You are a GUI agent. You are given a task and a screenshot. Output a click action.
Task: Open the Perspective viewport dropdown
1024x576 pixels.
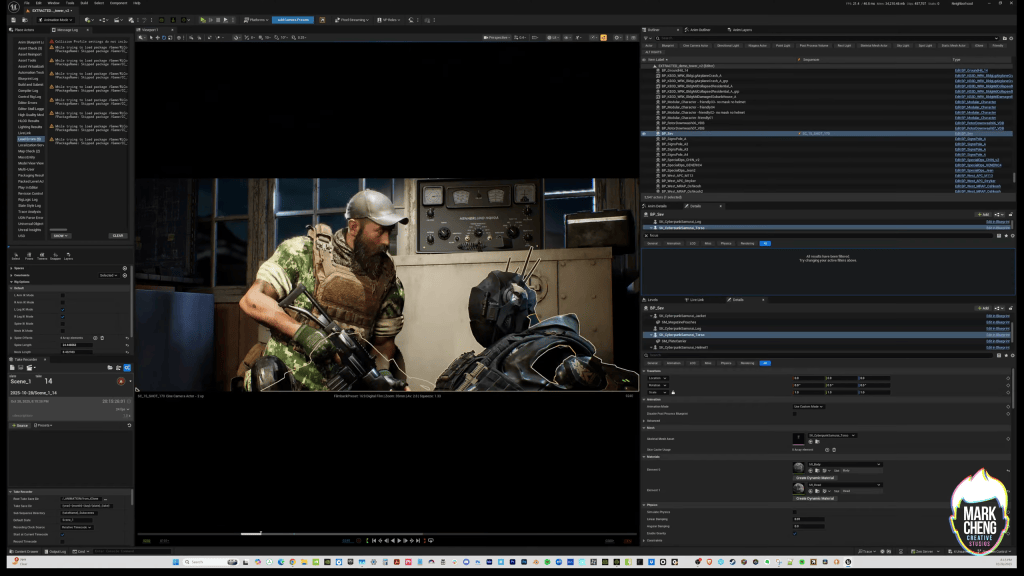(x=496, y=37)
